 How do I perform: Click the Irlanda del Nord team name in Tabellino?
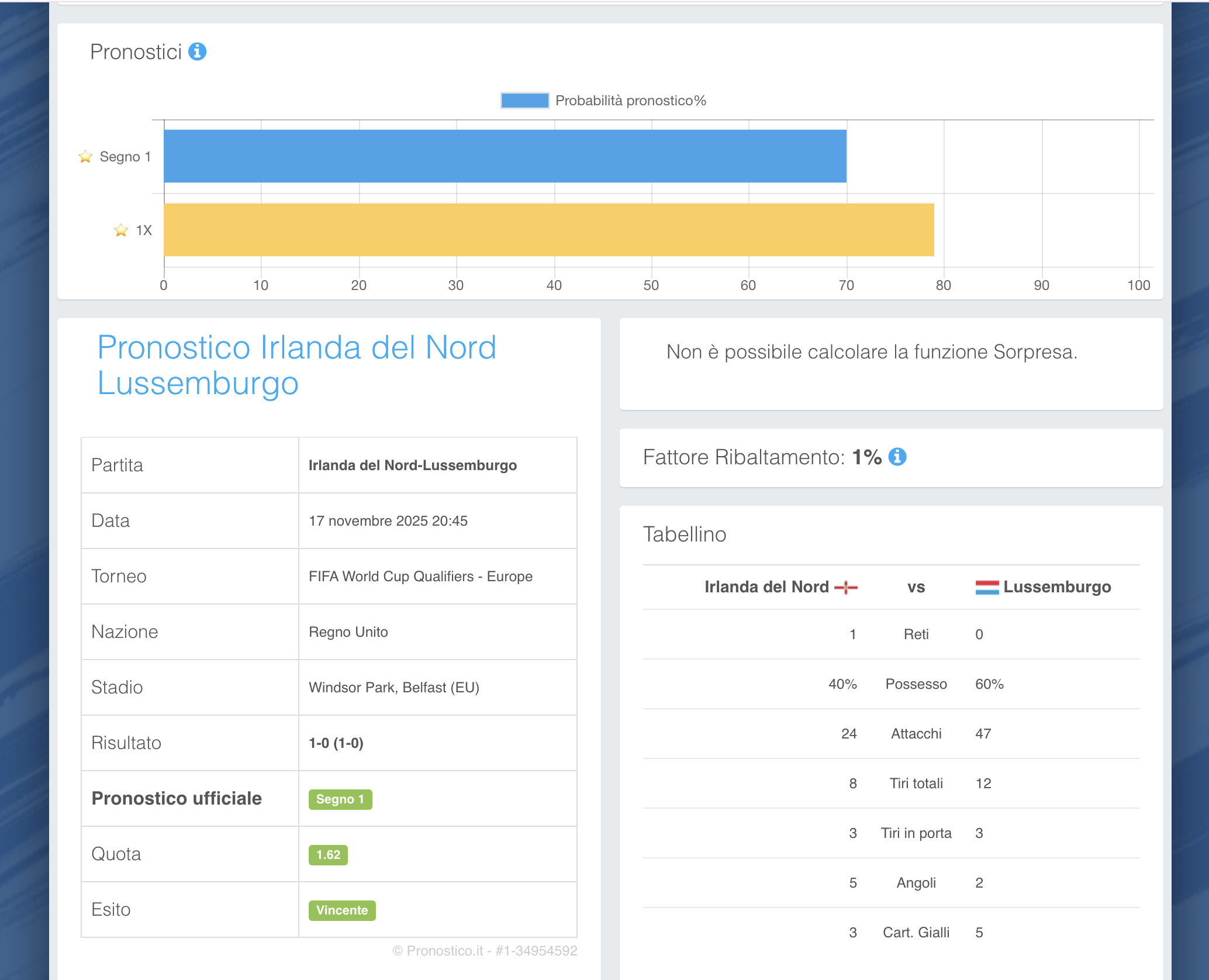(x=766, y=587)
